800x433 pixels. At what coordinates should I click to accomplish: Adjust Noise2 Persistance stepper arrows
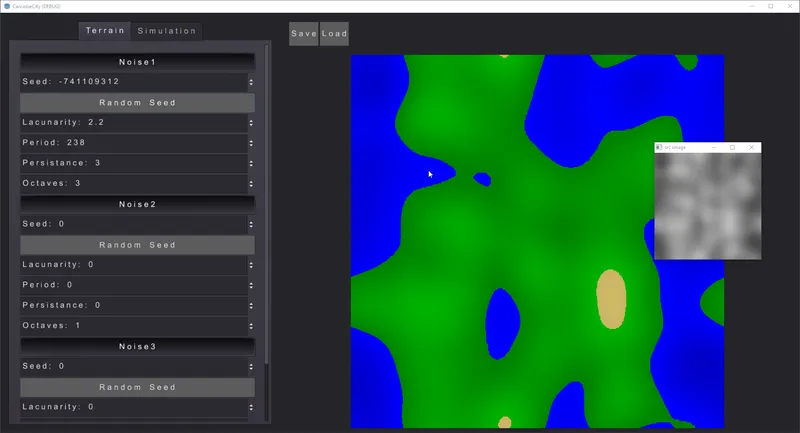[x=251, y=305]
